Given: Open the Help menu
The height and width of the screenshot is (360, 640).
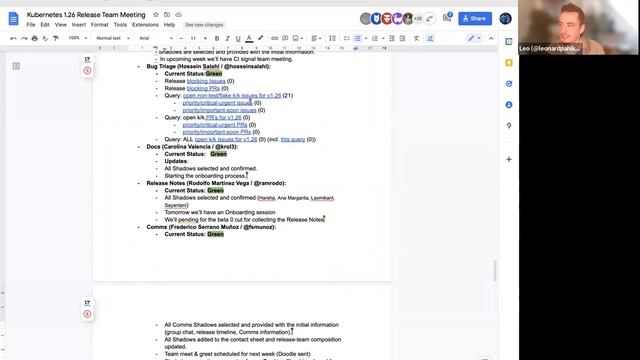Looking at the screenshot, I should pos(169,25).
